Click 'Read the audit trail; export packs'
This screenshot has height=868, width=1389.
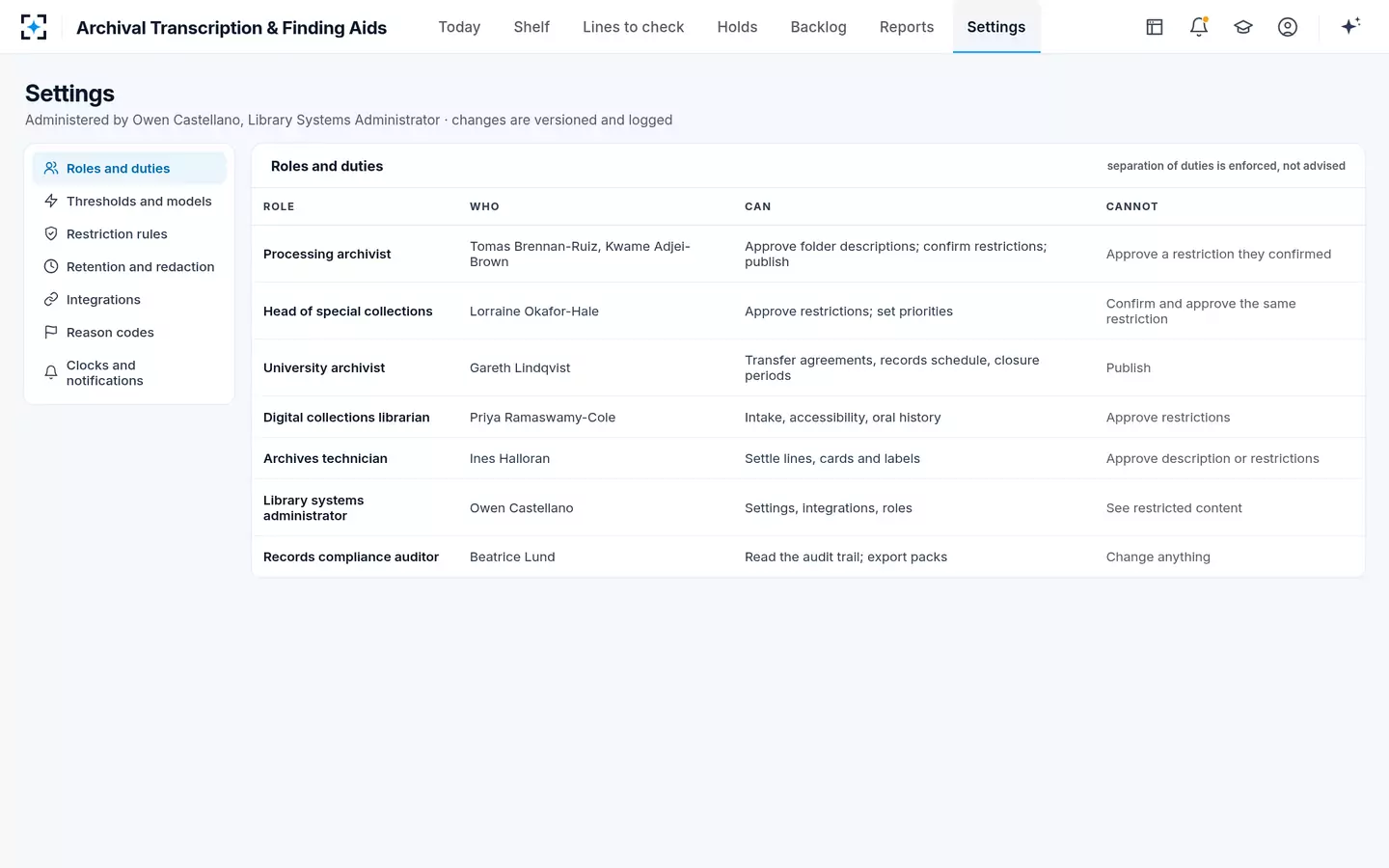pyautogui.click(x=846, y=556)
